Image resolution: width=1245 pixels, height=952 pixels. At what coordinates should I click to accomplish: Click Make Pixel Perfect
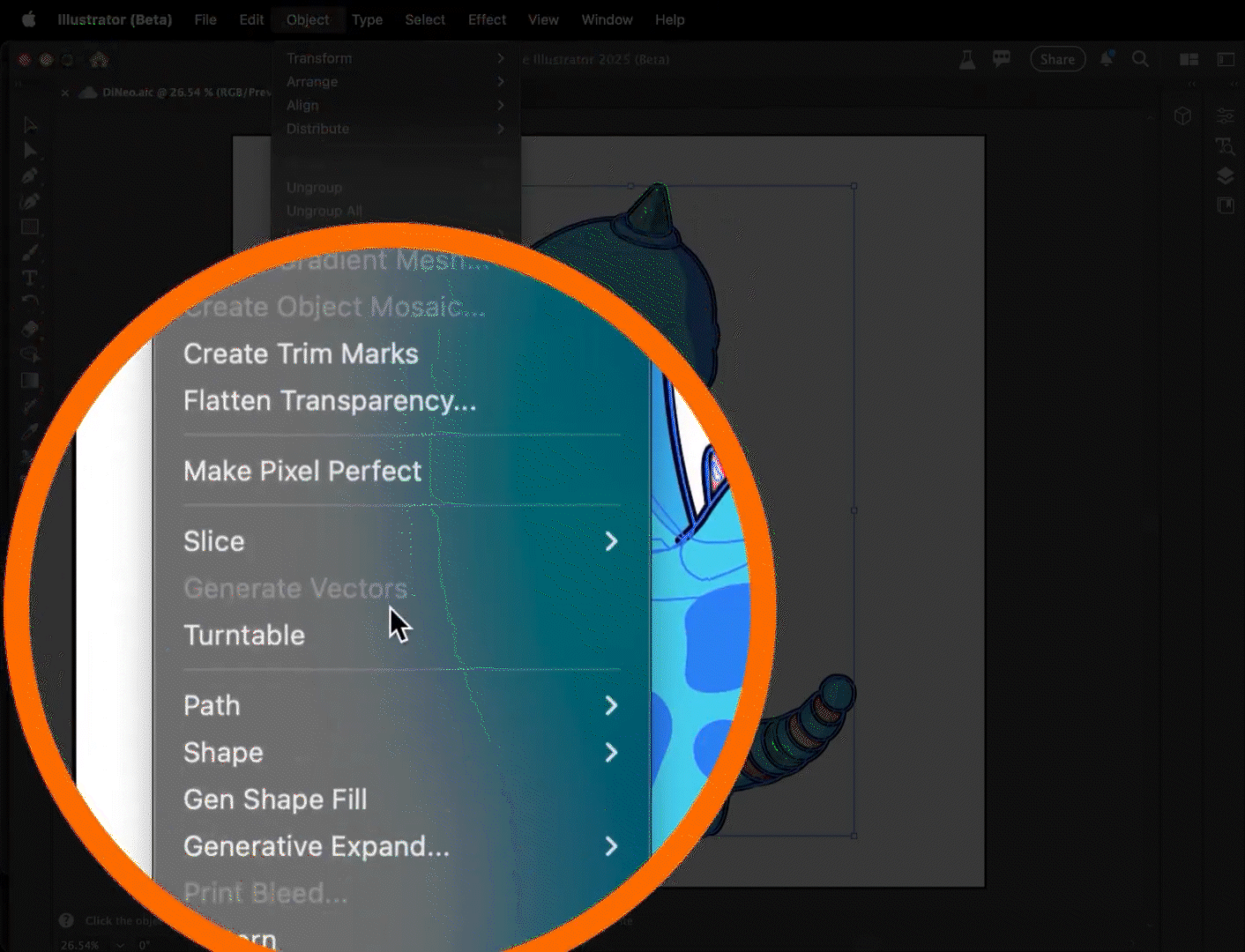tap(302, 471)
